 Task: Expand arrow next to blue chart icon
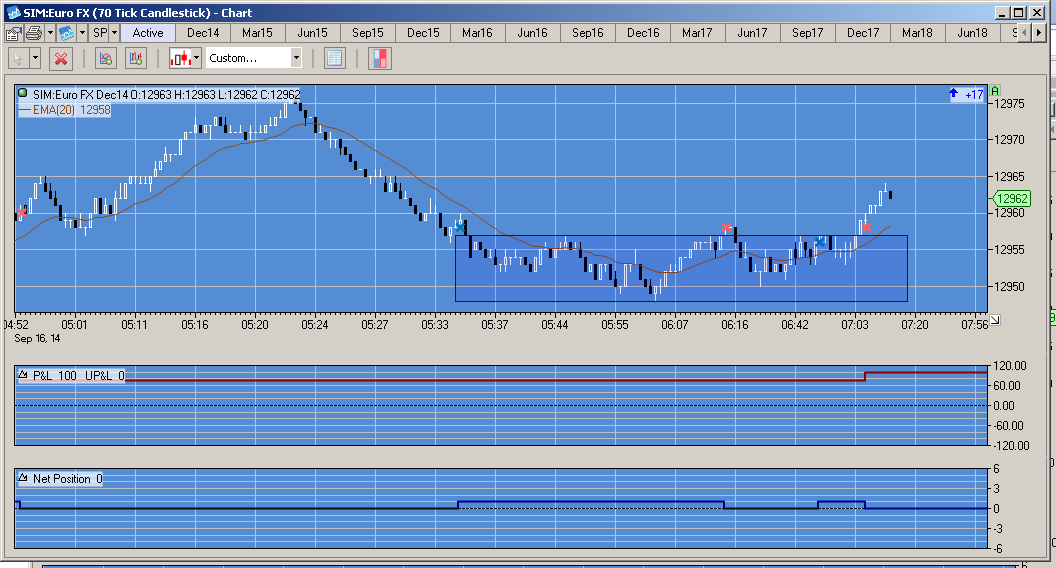click(82, 33)
